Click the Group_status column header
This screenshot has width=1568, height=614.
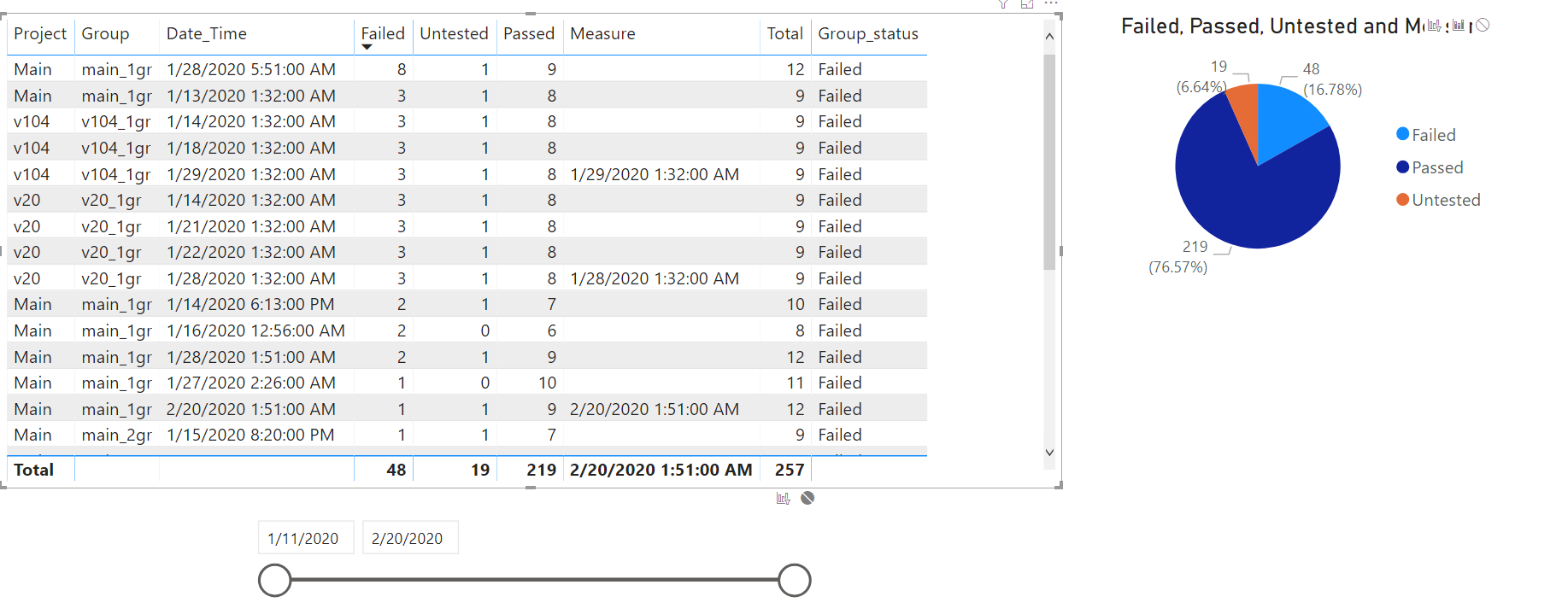tap(868, 33)
